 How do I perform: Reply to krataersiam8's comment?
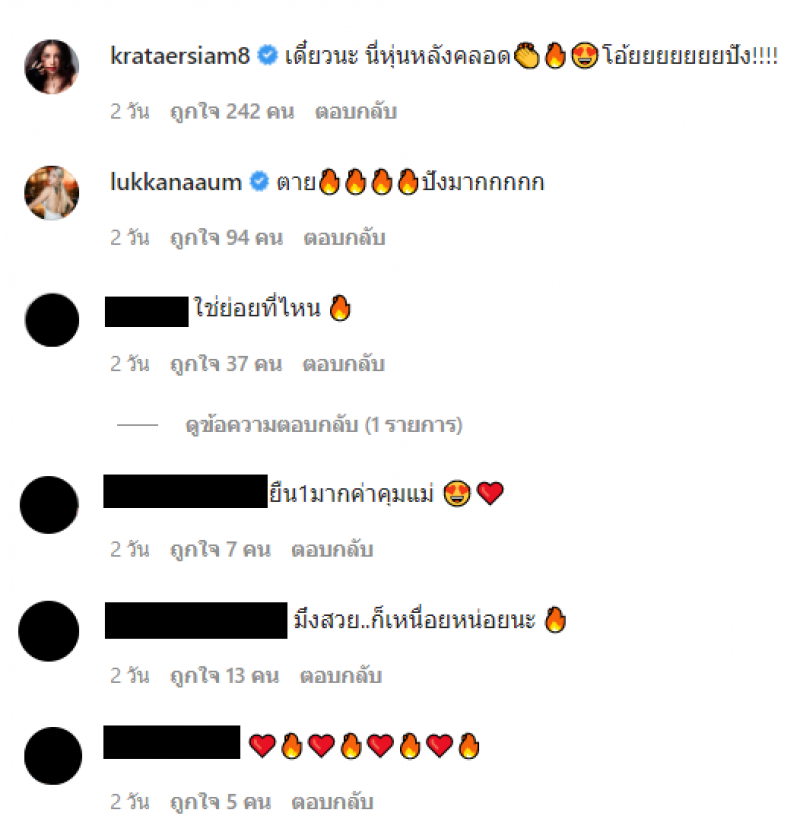pyautogui.click(x=356, y=112)
